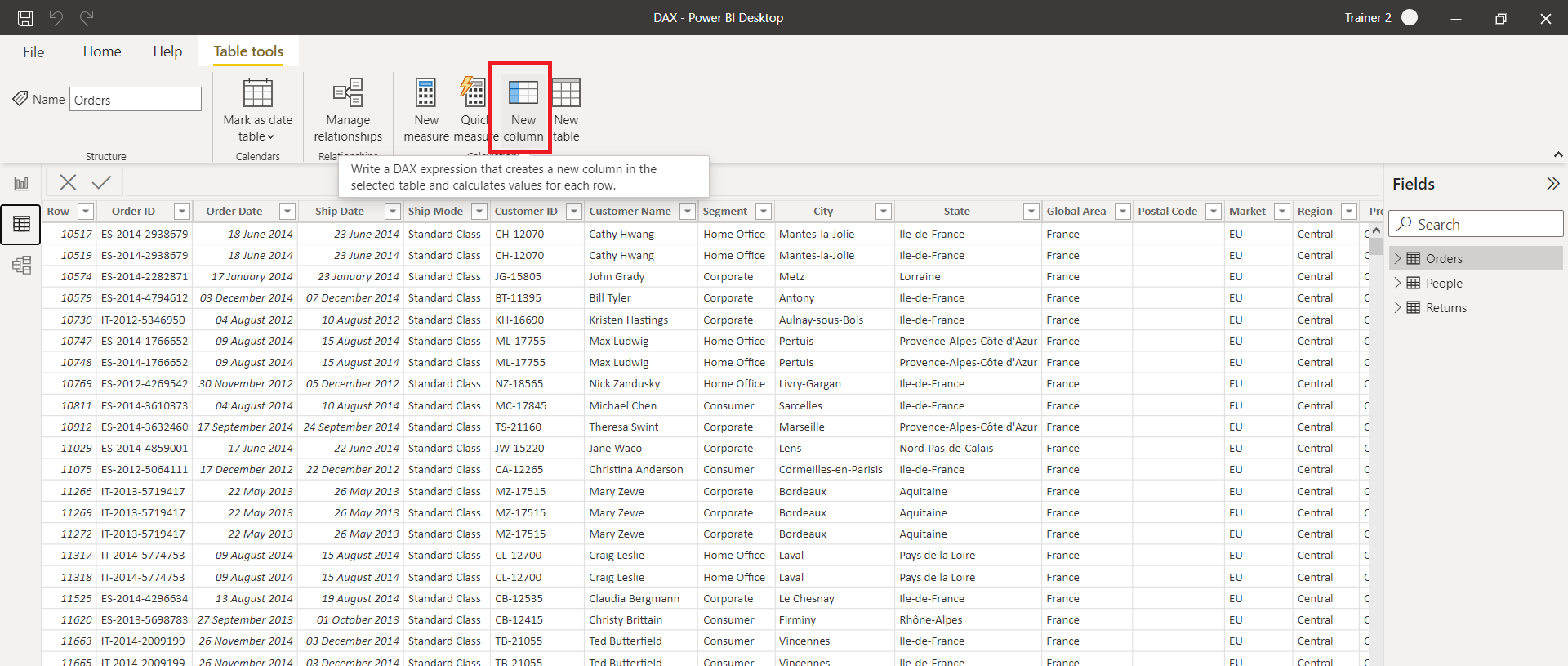Click the customer ID JW-15220 cell
The height and width of the screenshot is (666, 1568).
(537, 448)
